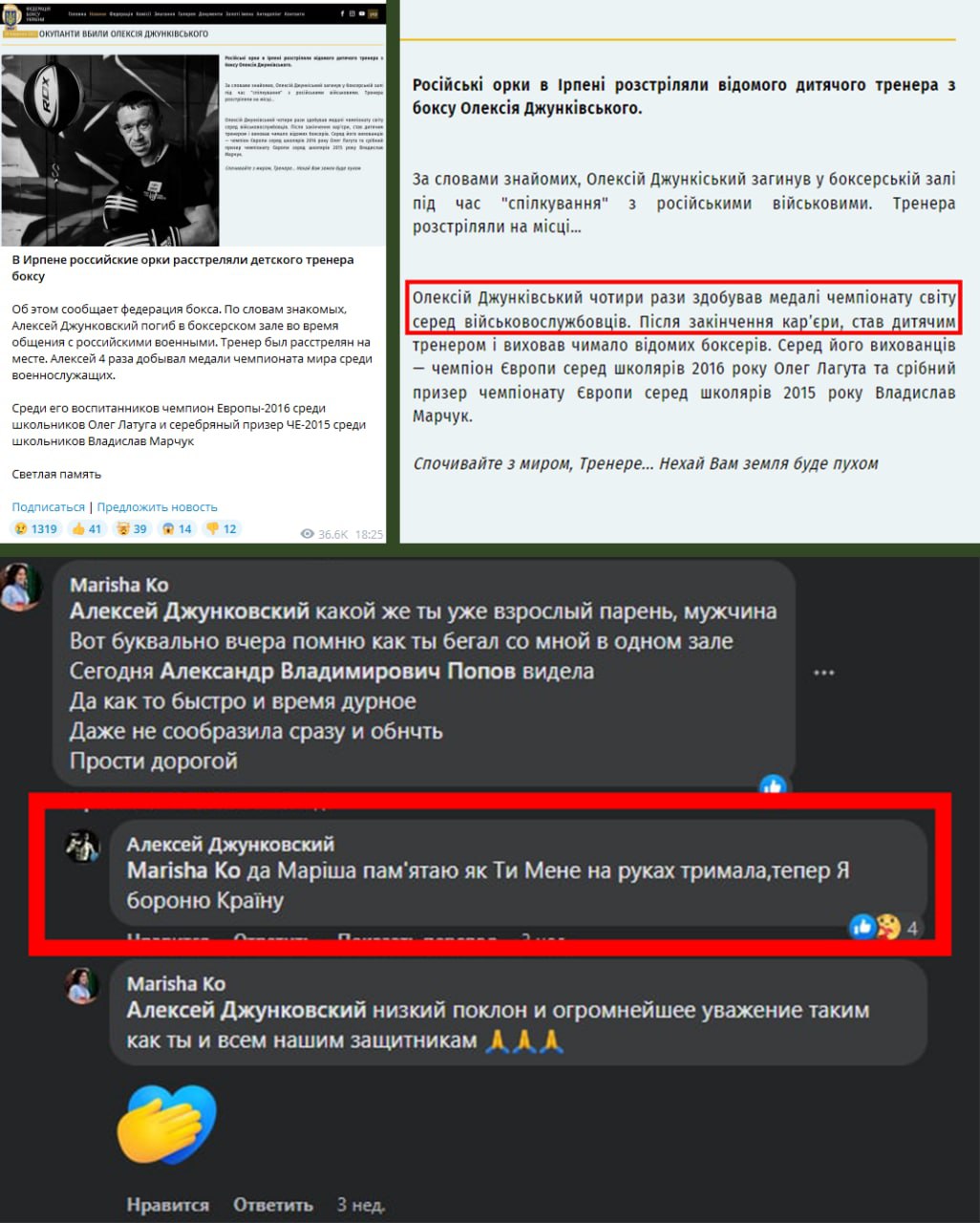
Task: Click the crying emoji reaction 1319
Action: pos(34,528)
